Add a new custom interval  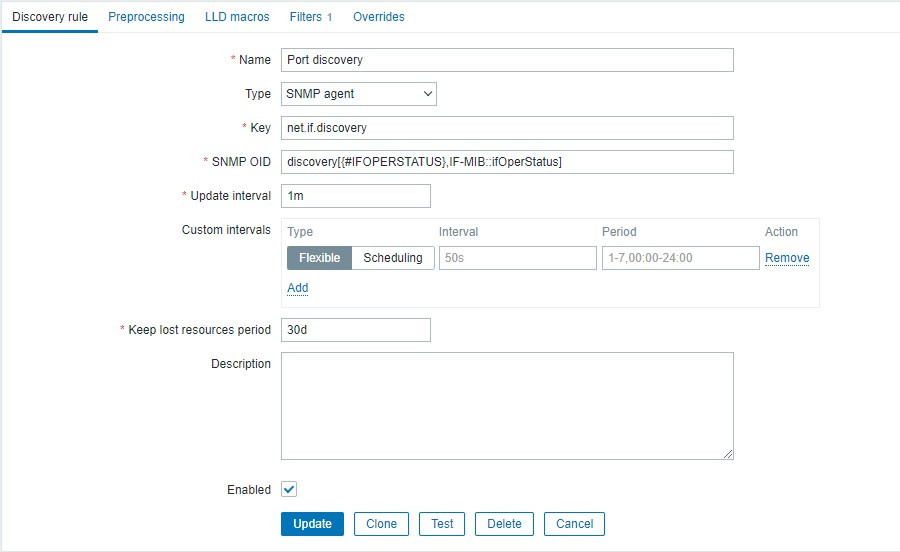tap(297, 288)
